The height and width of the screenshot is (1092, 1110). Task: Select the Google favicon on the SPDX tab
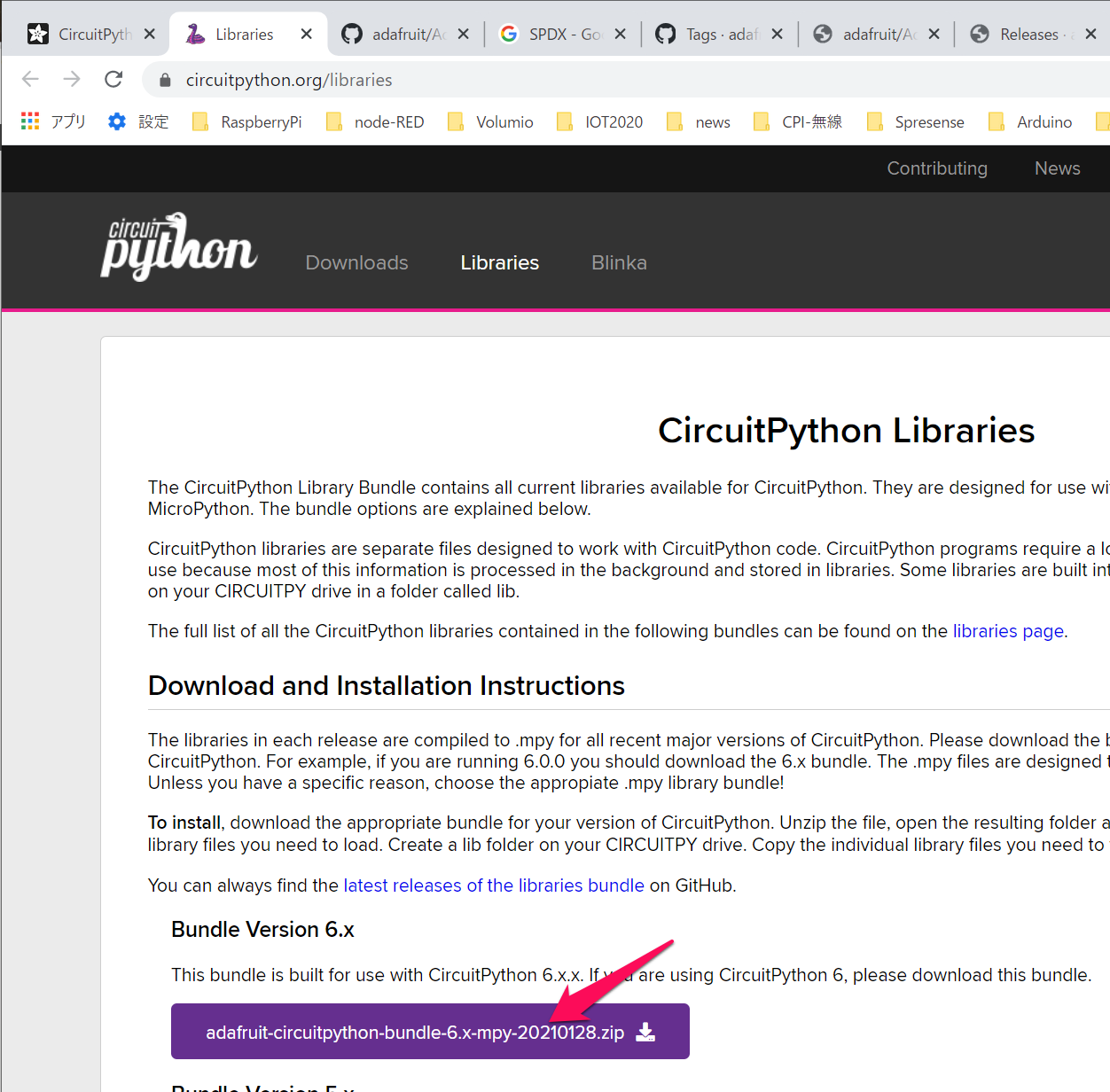(508, 33)
